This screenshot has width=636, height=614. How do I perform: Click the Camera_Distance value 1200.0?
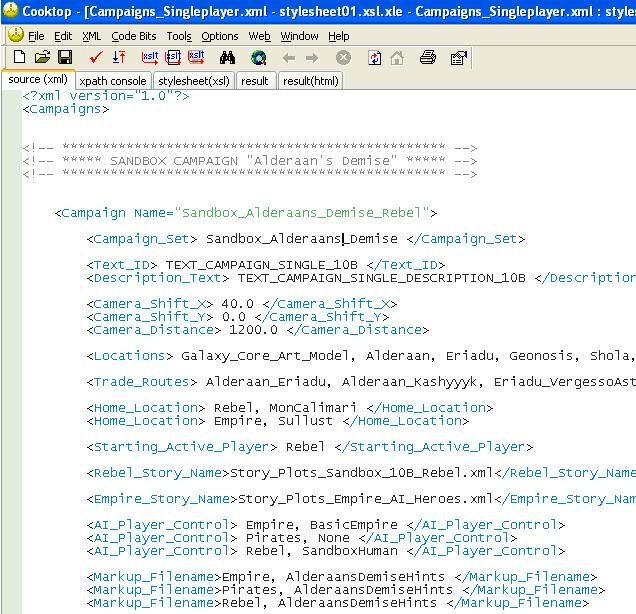click(254, 329)
